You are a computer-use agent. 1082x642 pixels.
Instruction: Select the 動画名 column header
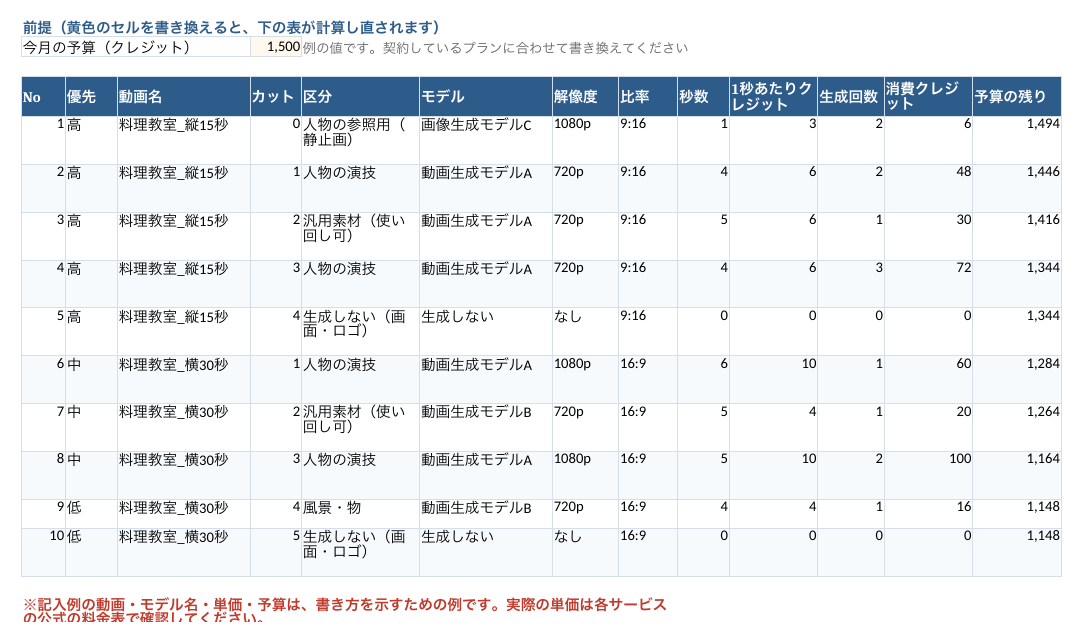pos(184,97)
